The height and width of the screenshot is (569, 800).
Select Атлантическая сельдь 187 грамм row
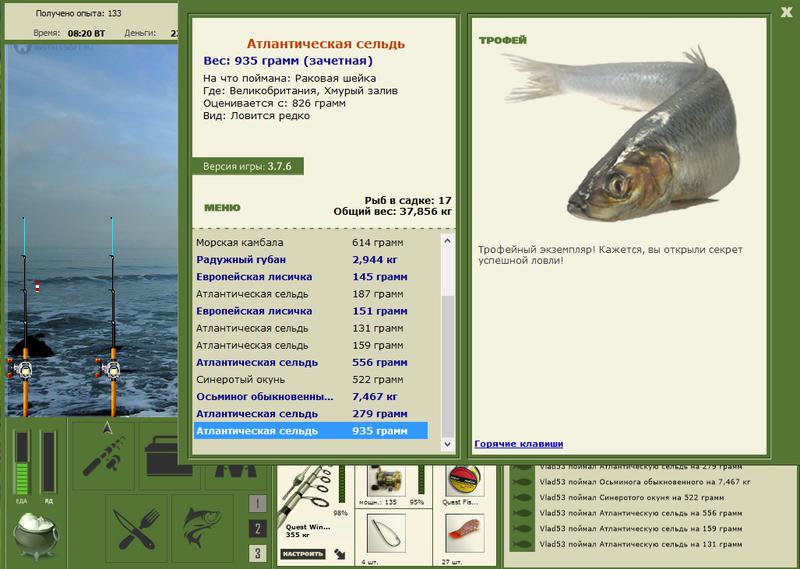(x=311, y=294)
